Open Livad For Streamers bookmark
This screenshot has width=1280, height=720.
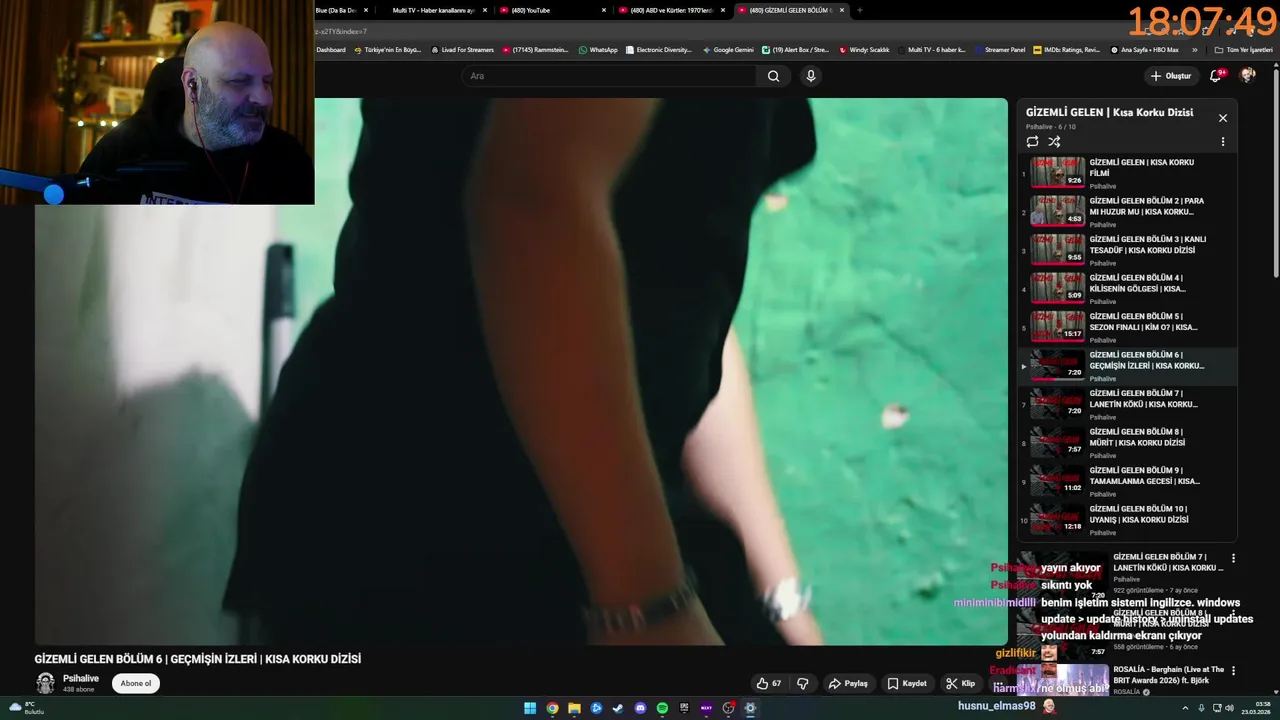(462, 49)
